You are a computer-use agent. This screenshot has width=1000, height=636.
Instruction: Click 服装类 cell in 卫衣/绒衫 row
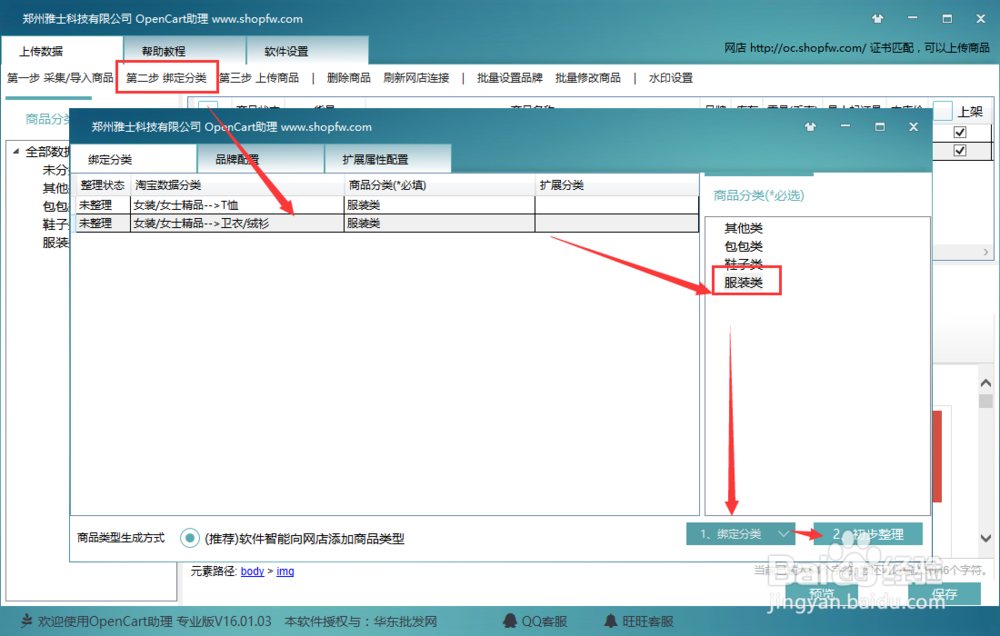coord(439,223)
